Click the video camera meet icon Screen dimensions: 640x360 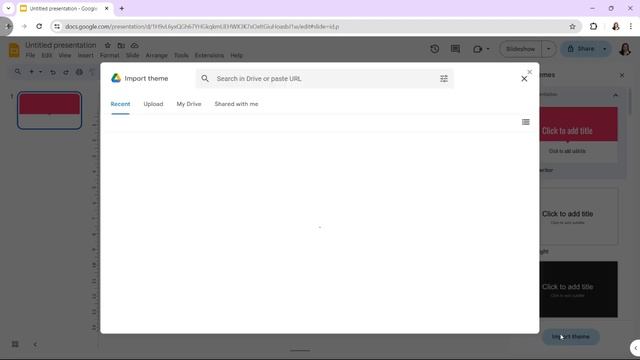(478, 49)
